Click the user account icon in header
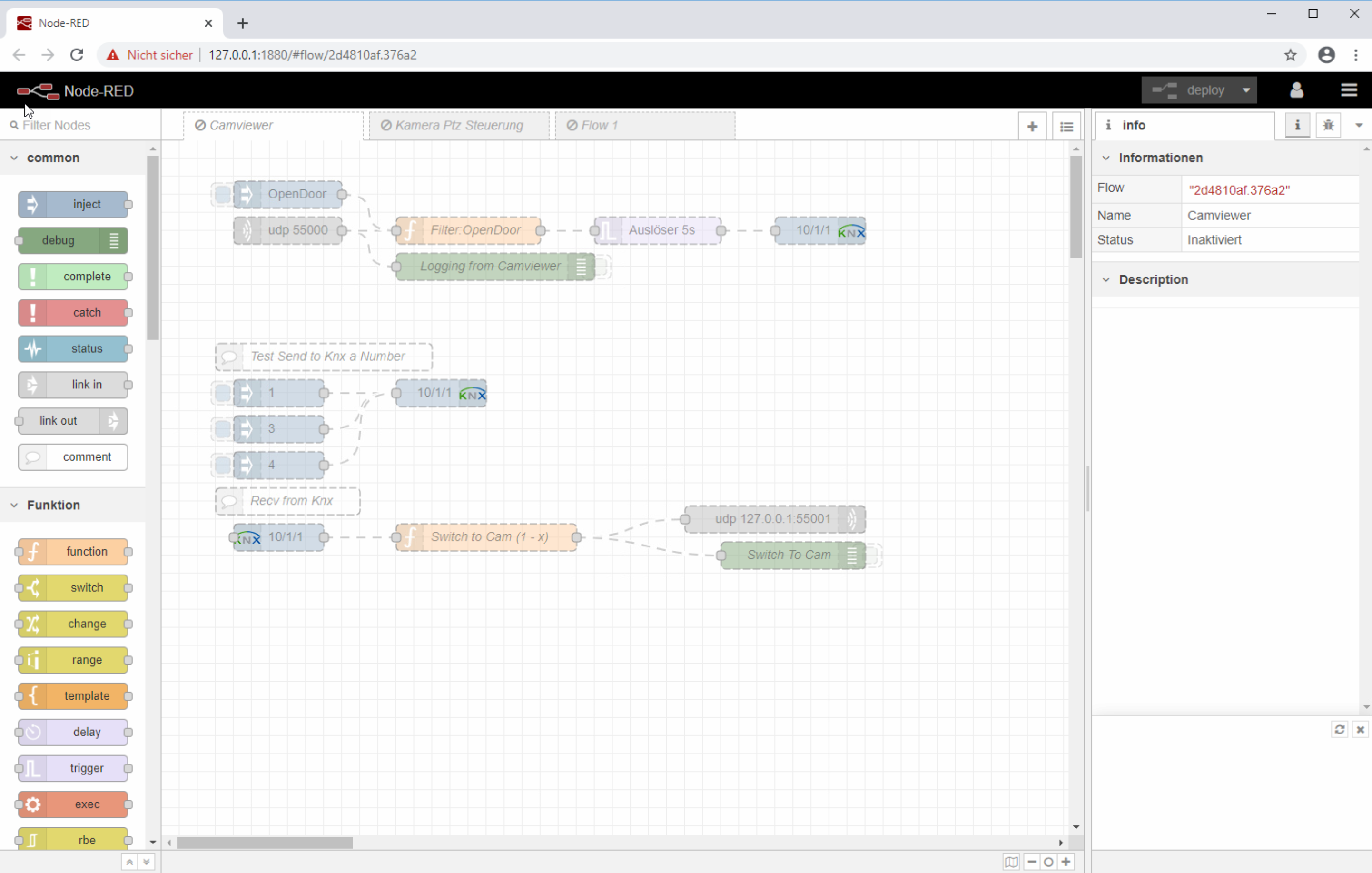 coord(1296,90)
